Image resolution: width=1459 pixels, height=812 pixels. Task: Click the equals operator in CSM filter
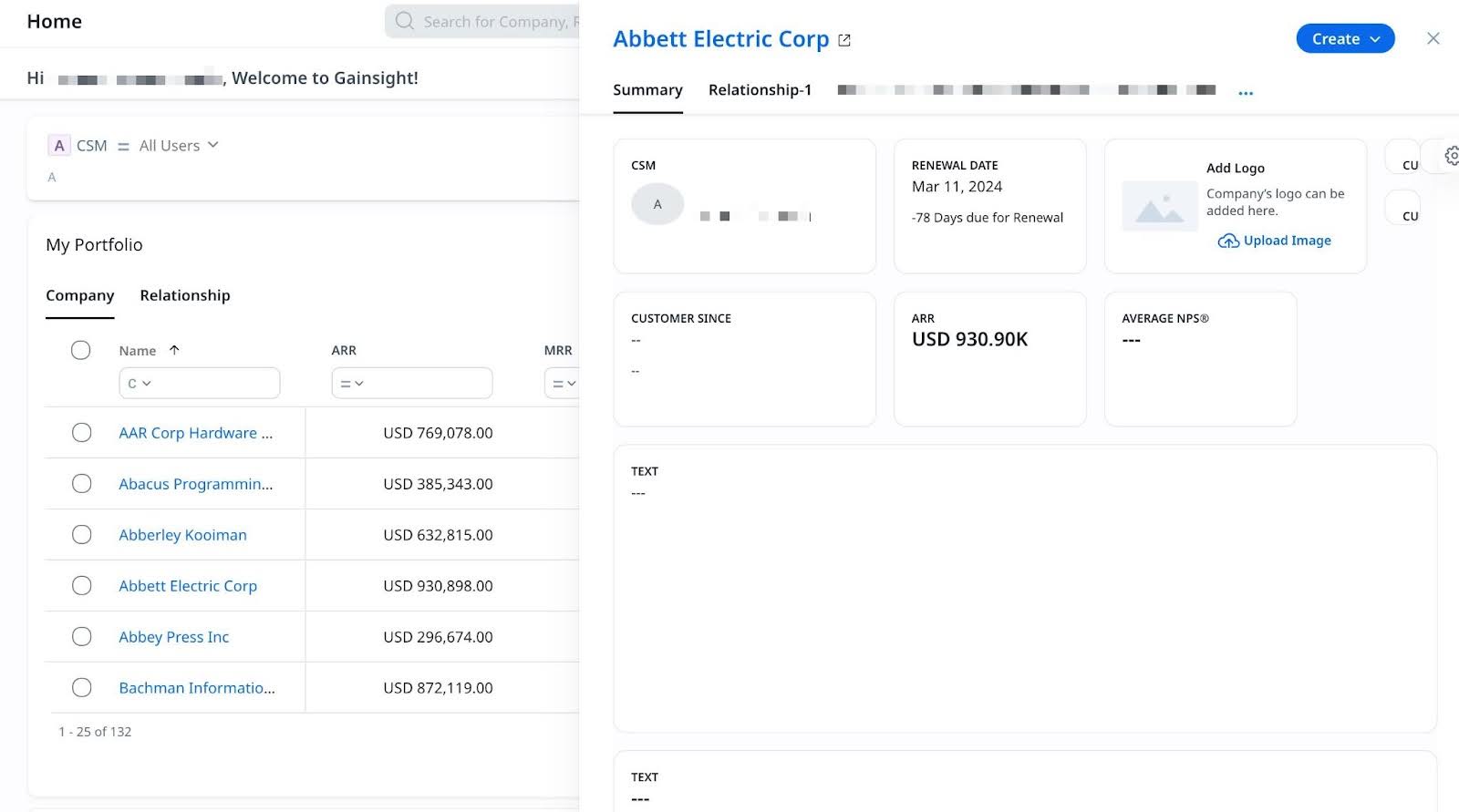coord(123,146)
